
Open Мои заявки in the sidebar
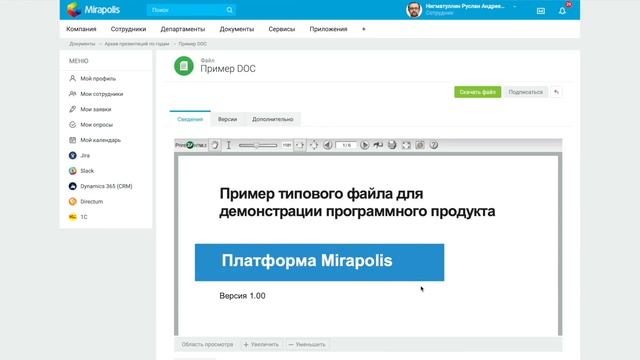click(96, 109)
